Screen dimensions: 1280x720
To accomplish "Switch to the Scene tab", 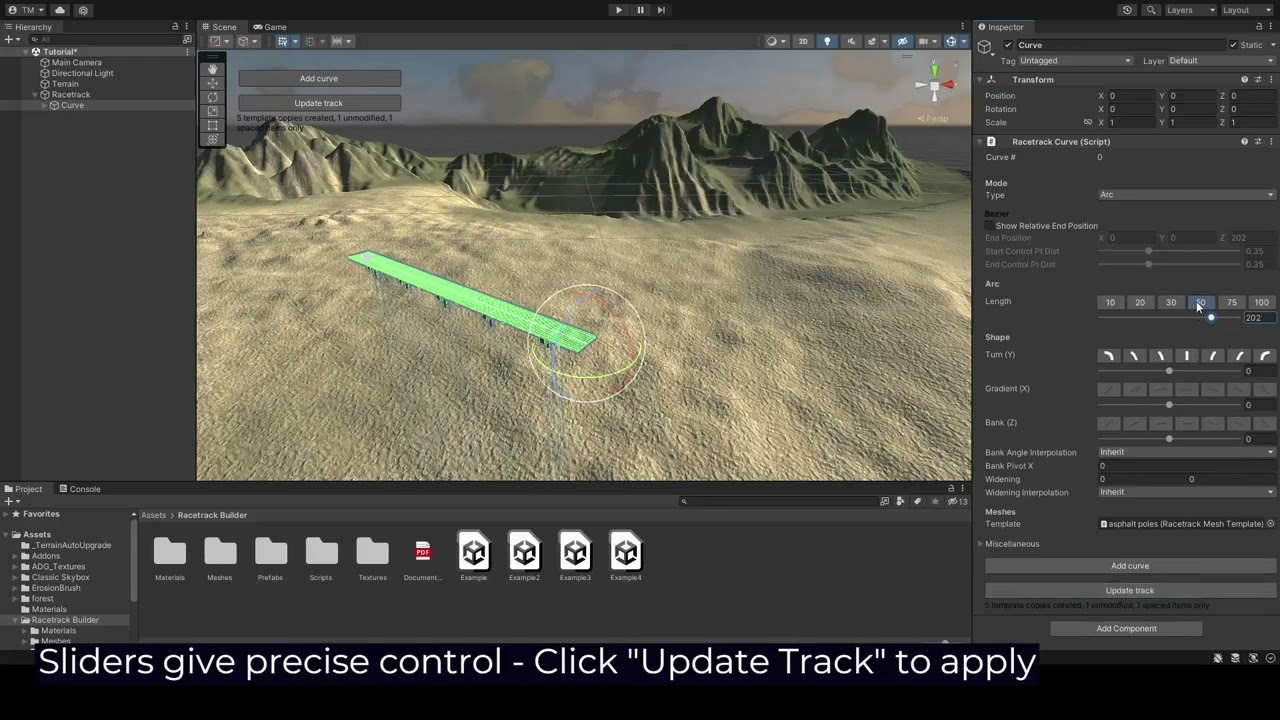I will [x=219, y=27].
